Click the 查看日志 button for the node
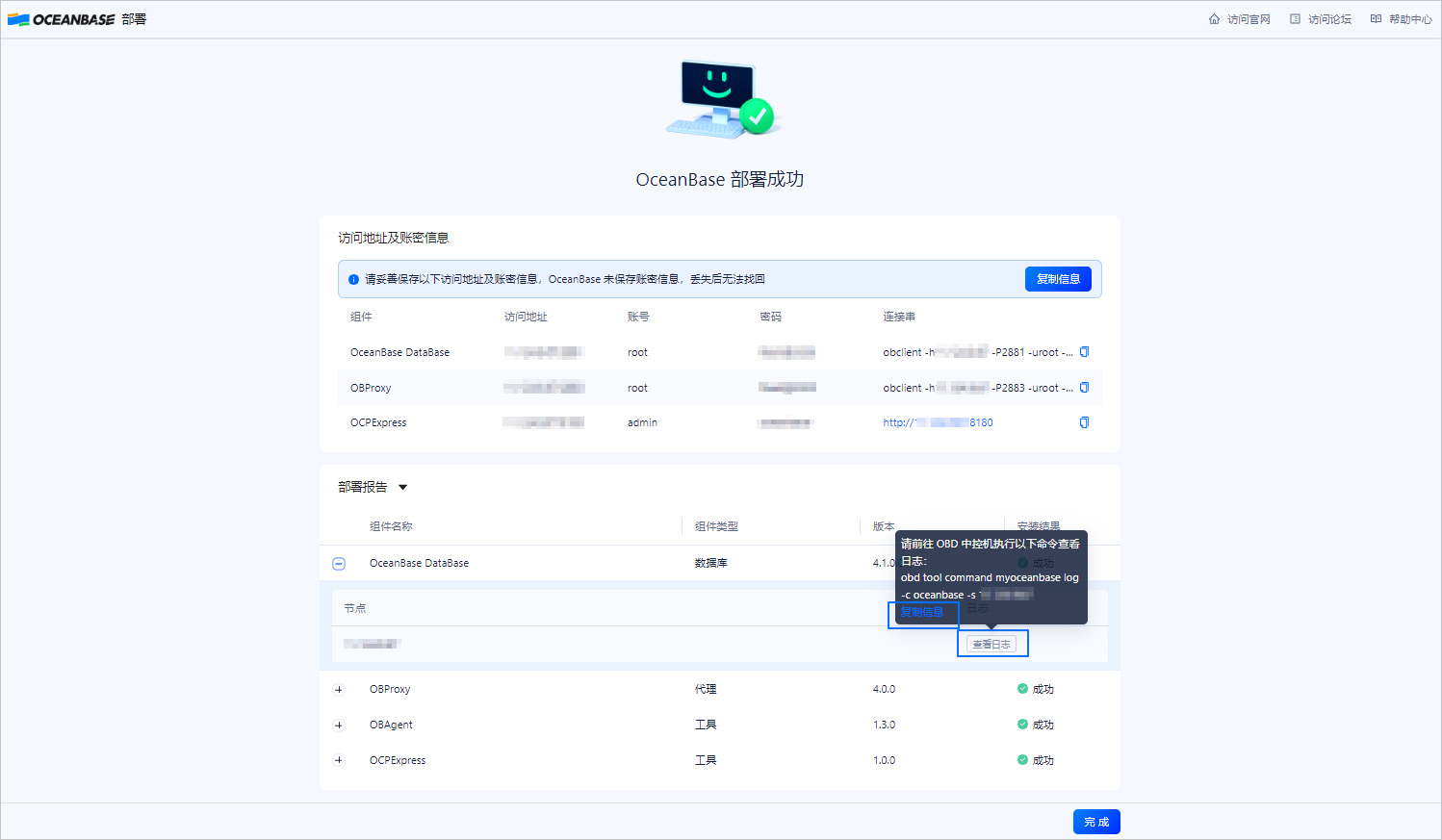The image size is (1442, 840). (992, 644)
